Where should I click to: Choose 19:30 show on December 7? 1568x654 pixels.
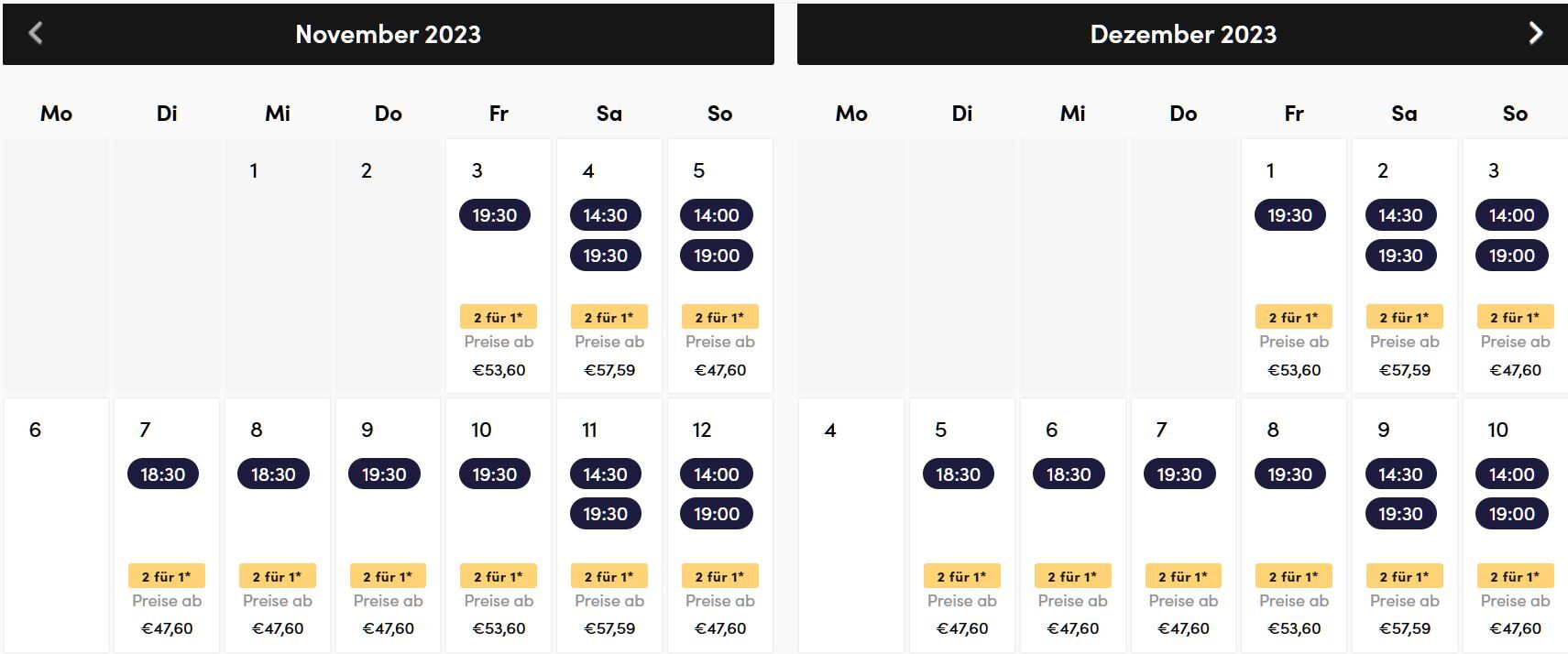pos(1179,474)
